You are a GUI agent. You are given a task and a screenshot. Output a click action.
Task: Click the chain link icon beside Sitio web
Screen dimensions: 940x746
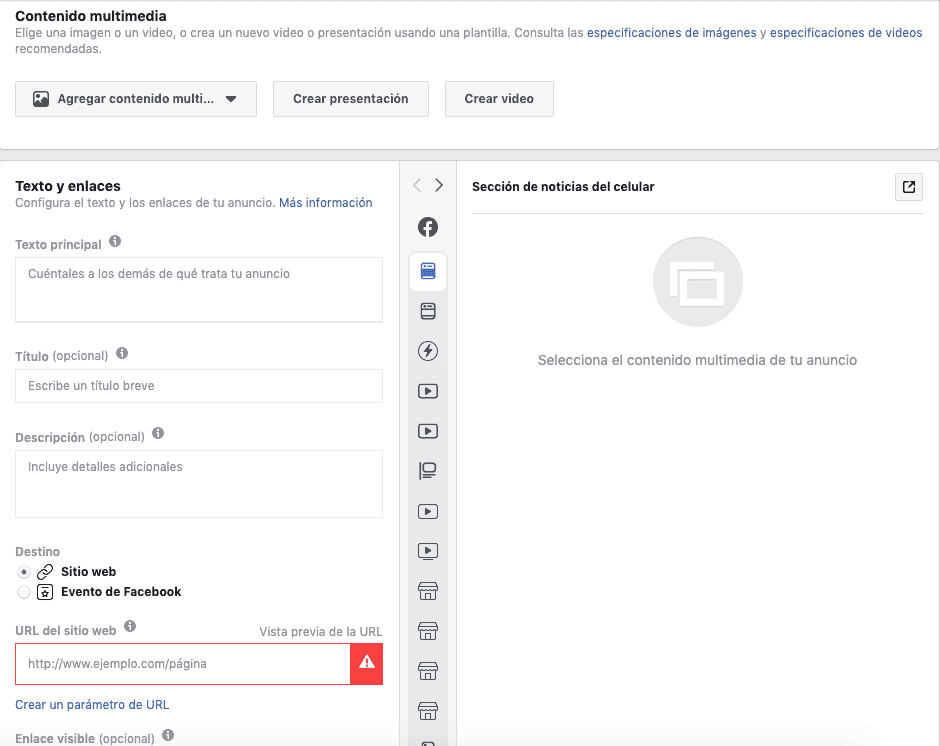(x=45, y=571)
